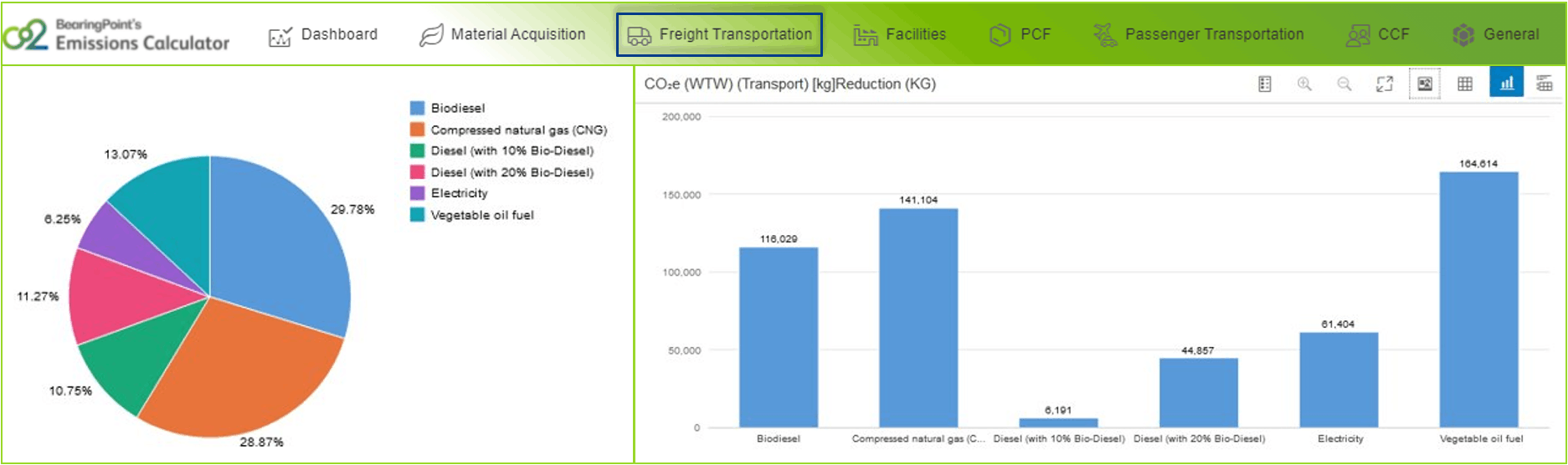
Task: Click the Biodiesel legend color swatch
Action: pos(417,108)
